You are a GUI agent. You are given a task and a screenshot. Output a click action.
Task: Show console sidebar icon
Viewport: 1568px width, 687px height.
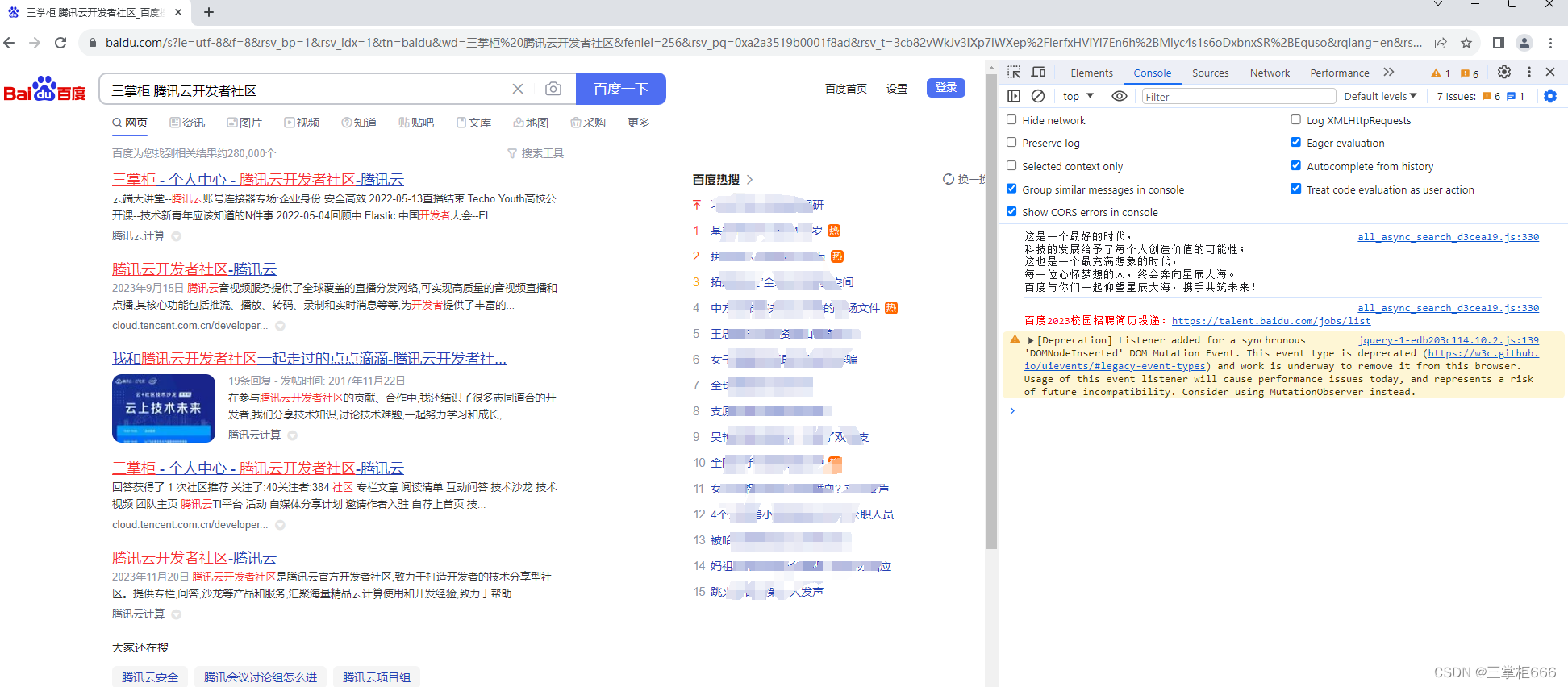tap(1014, 96)
